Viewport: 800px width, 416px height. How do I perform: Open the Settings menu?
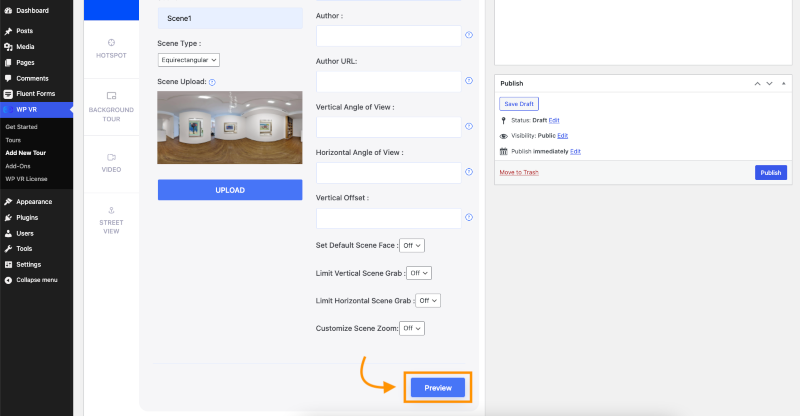29,265
